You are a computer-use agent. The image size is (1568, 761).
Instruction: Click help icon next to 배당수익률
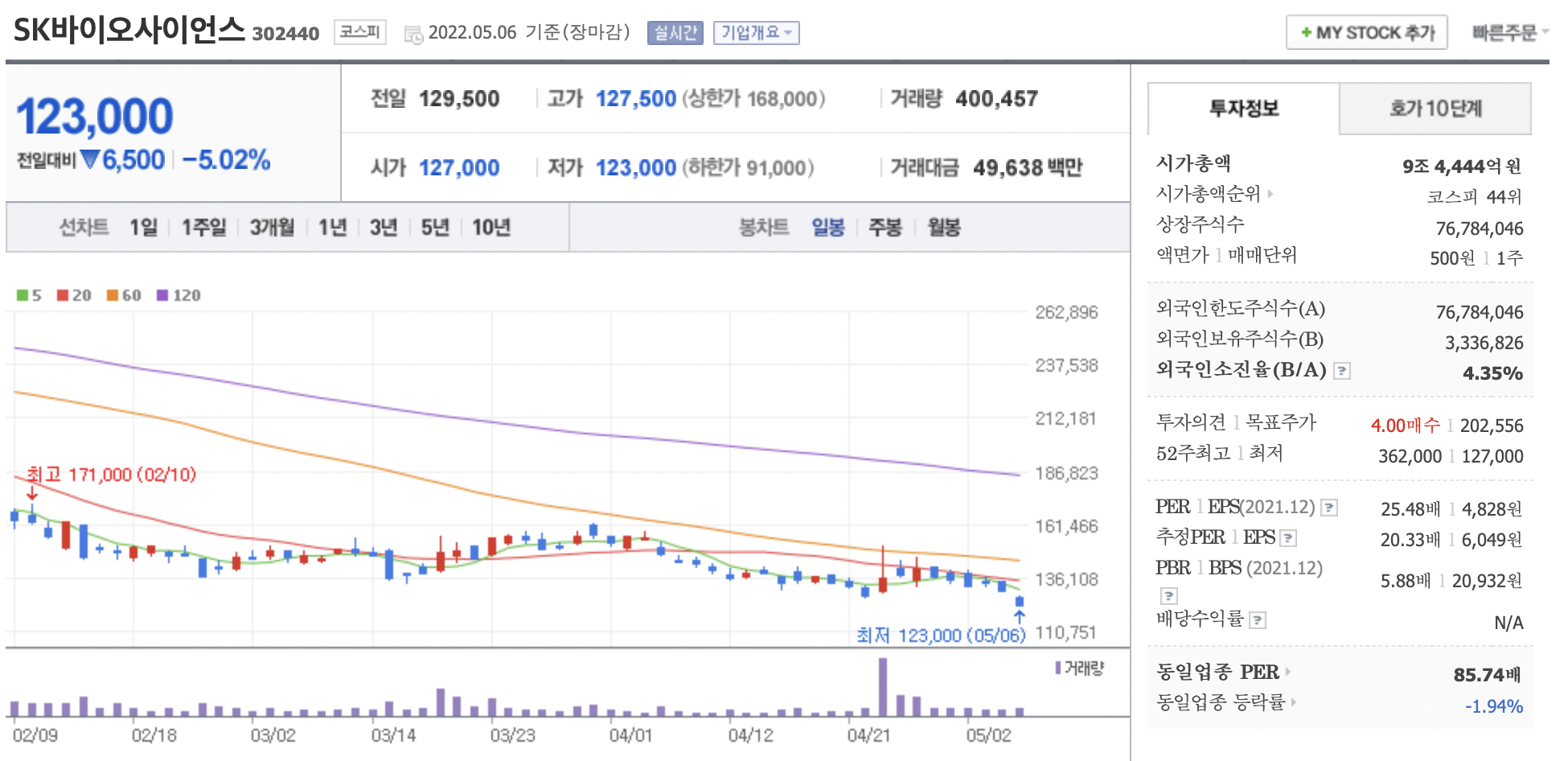pos(1258,620)
